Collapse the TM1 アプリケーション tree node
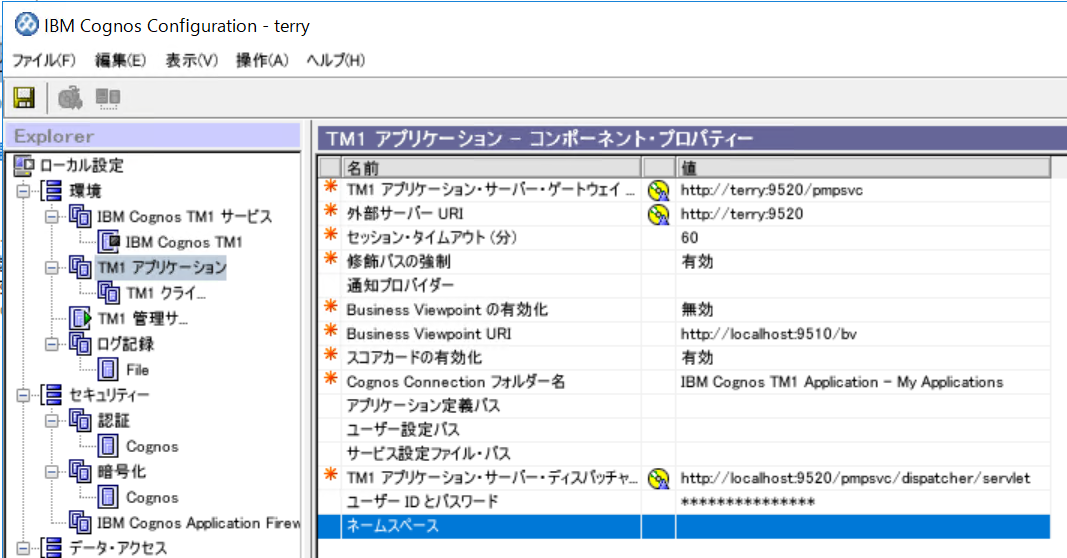This screenshot has width=1067, height=558. (x=52, y=268)
